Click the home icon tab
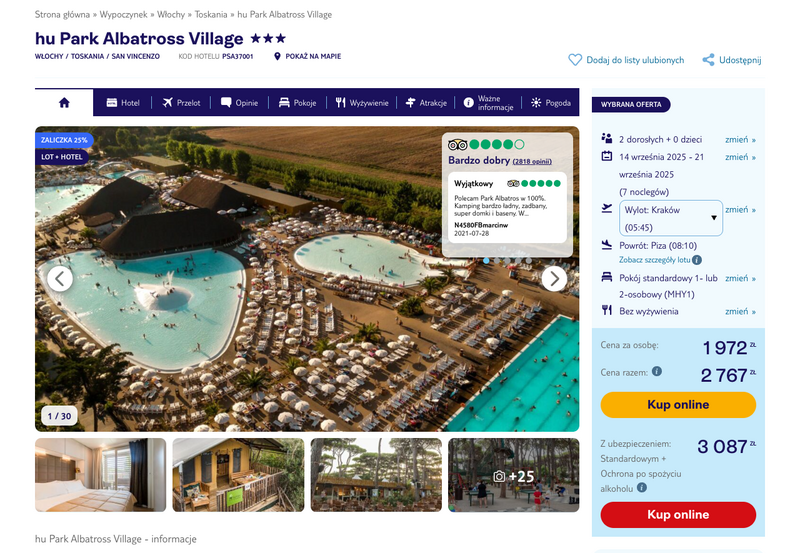800x553 pixels. point(64,103)
